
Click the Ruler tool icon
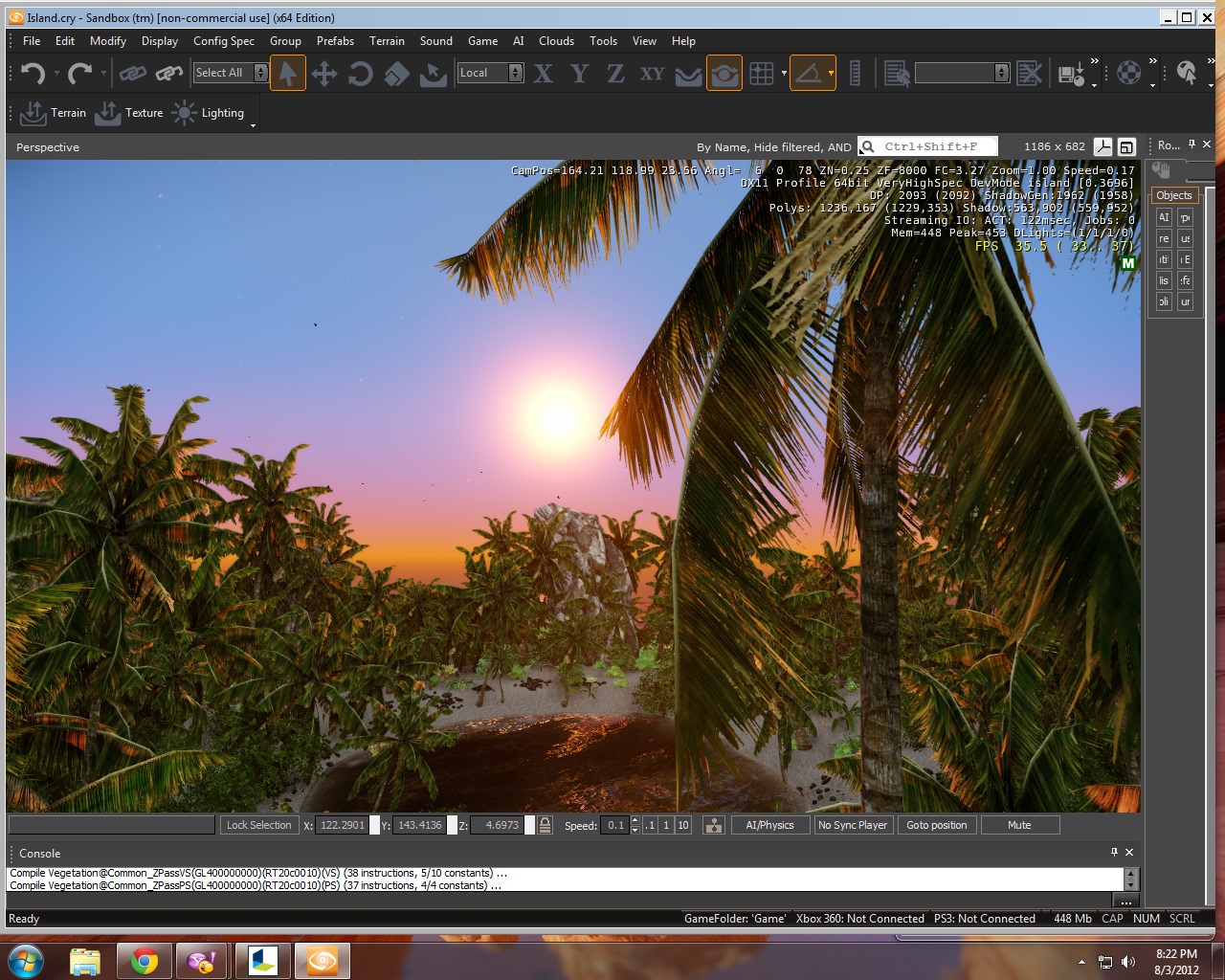point(856,73)
